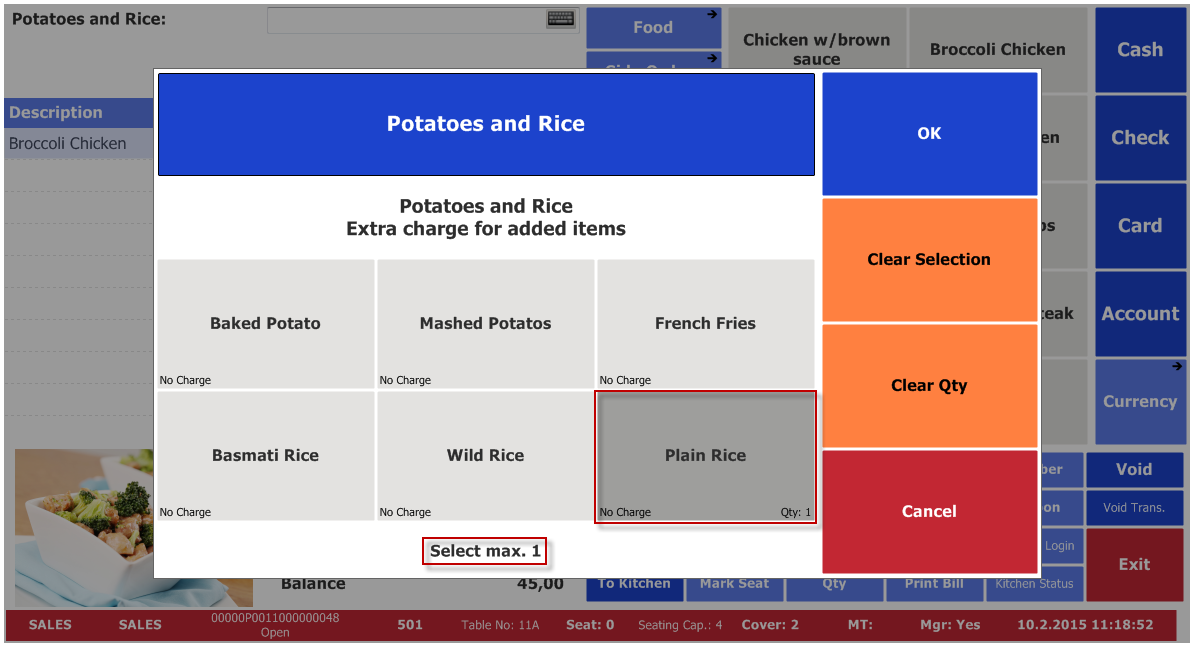The height and width of the screenshot is (647, 1194).
Task: Cancel the Potatoes and Rice dialog
Action: [929, 511]
